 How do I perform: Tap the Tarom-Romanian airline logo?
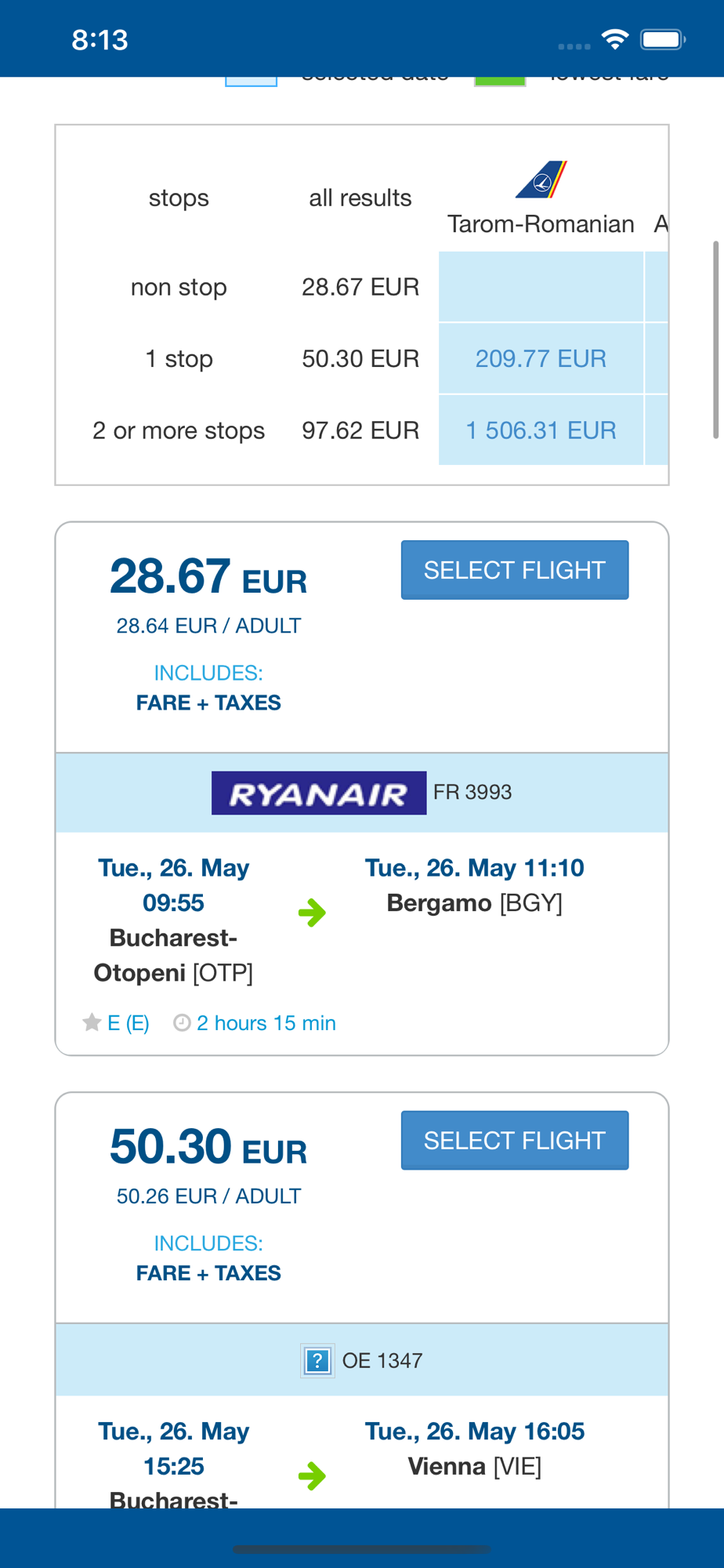tap(541, 180)
